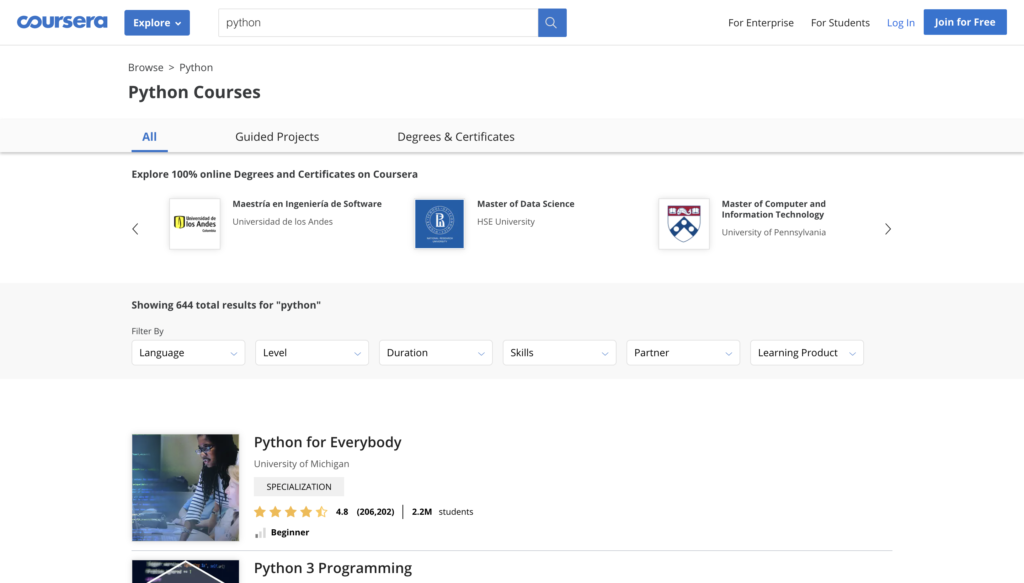Click the Coursera logo

click(62, 22)
